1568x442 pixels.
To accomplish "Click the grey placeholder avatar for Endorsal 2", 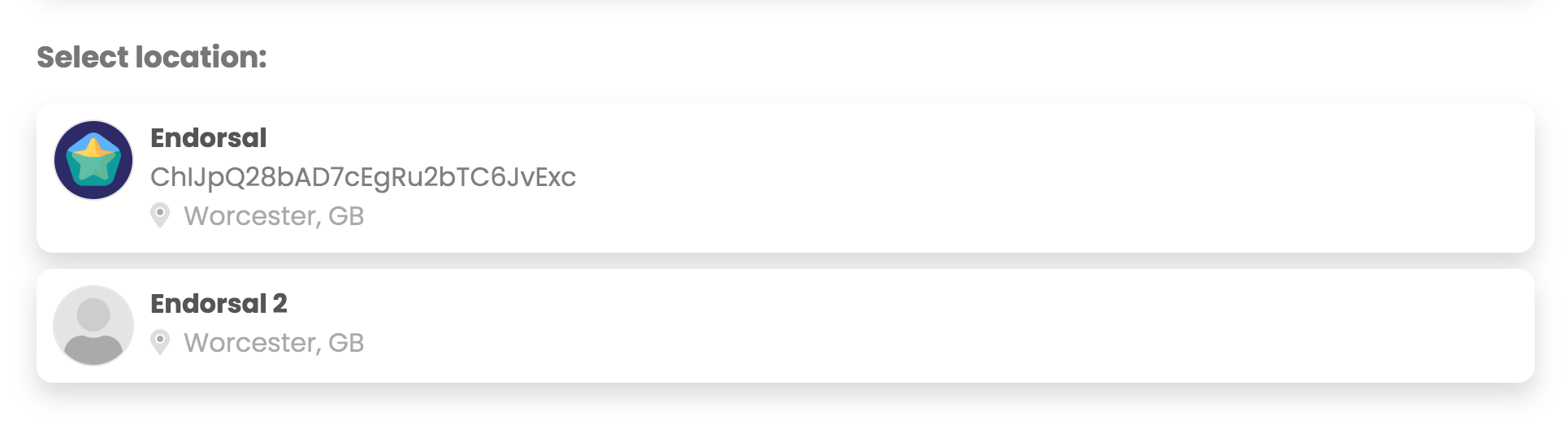I will click(93, 325).
